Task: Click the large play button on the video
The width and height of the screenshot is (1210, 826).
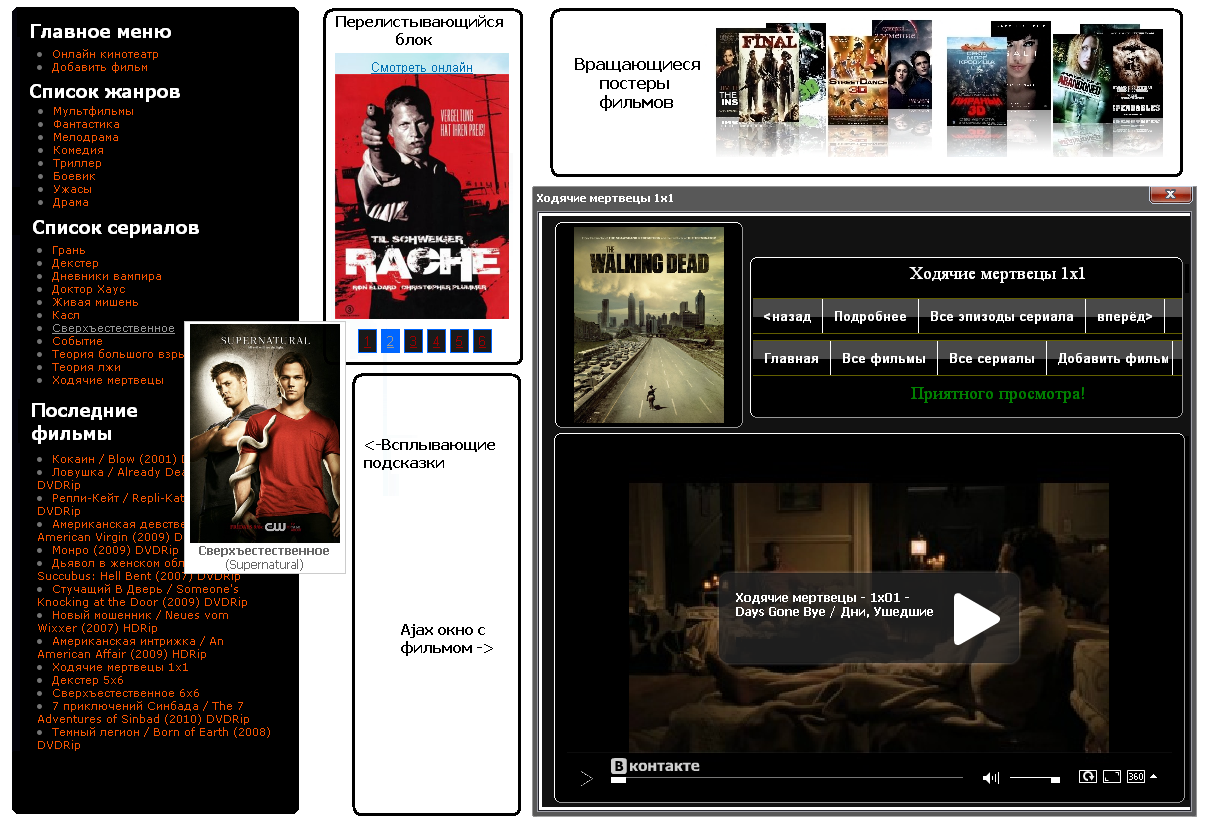Action: click(976, 619)
